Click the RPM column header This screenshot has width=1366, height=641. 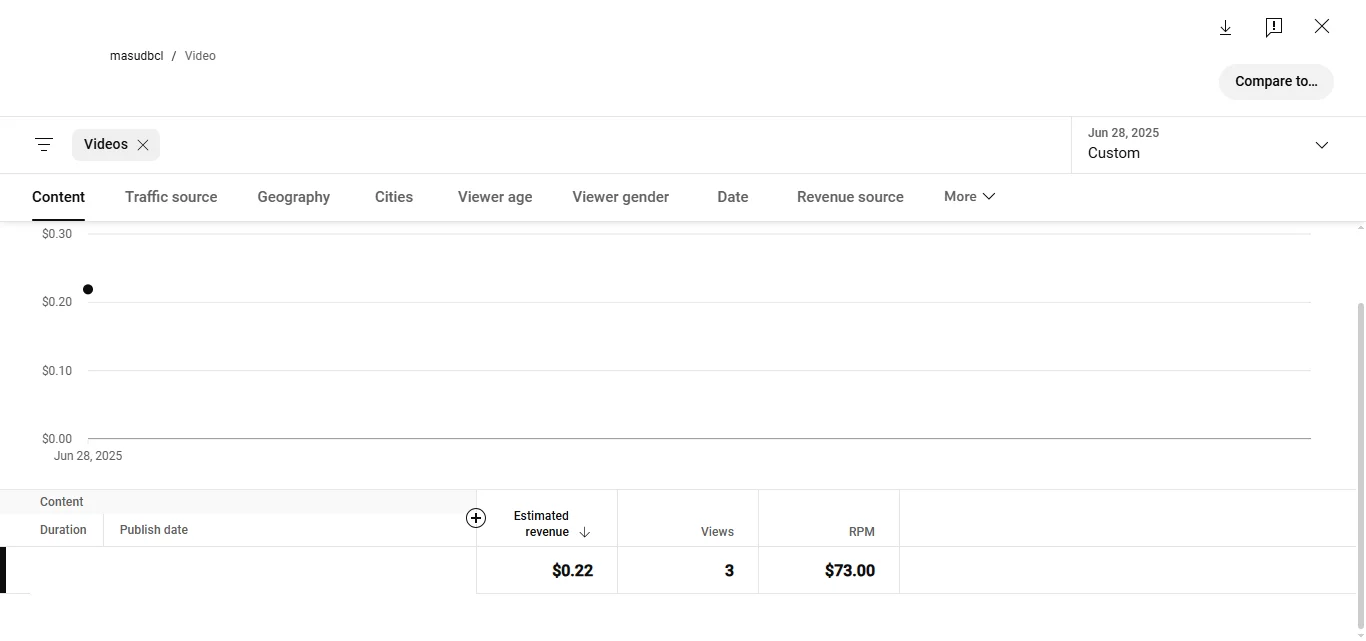[x=861, y=532]
